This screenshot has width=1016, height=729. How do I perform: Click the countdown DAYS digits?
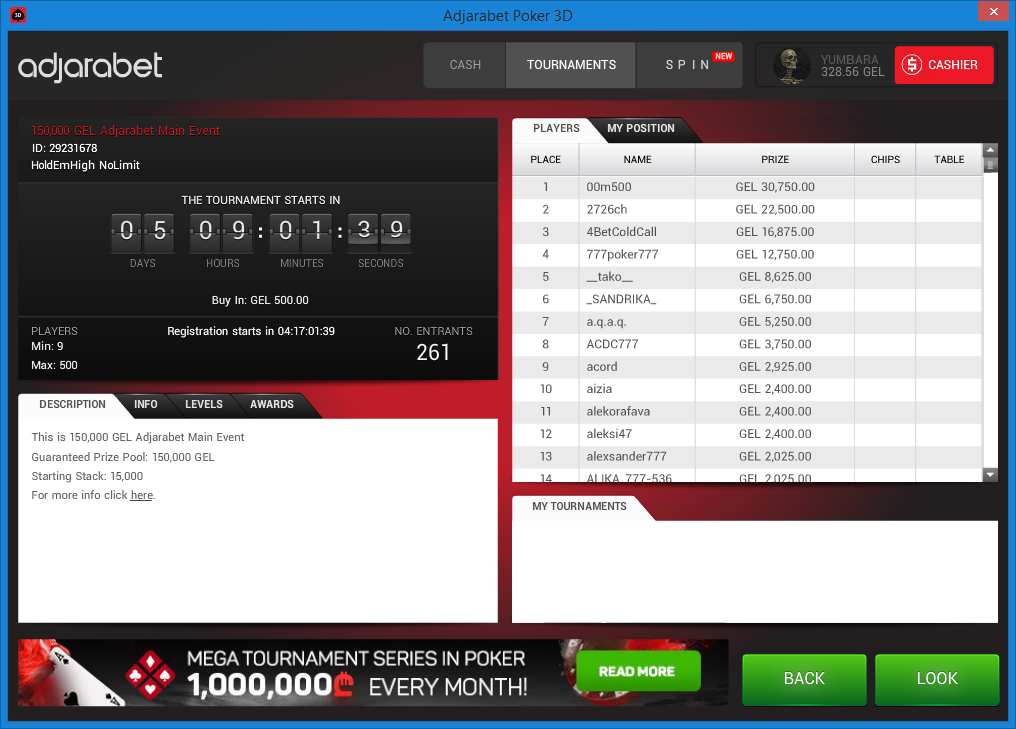(x=143, y=231)
